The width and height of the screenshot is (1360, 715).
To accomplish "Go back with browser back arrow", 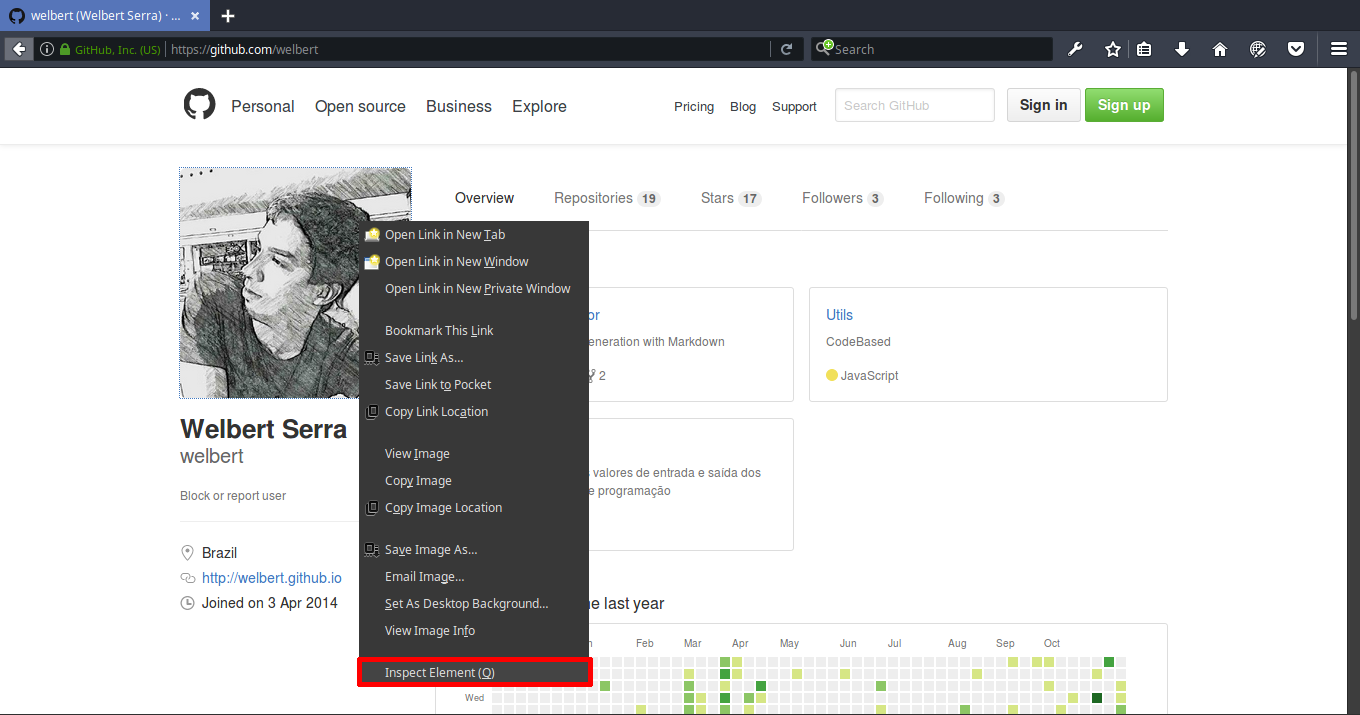I will [19, 49].
